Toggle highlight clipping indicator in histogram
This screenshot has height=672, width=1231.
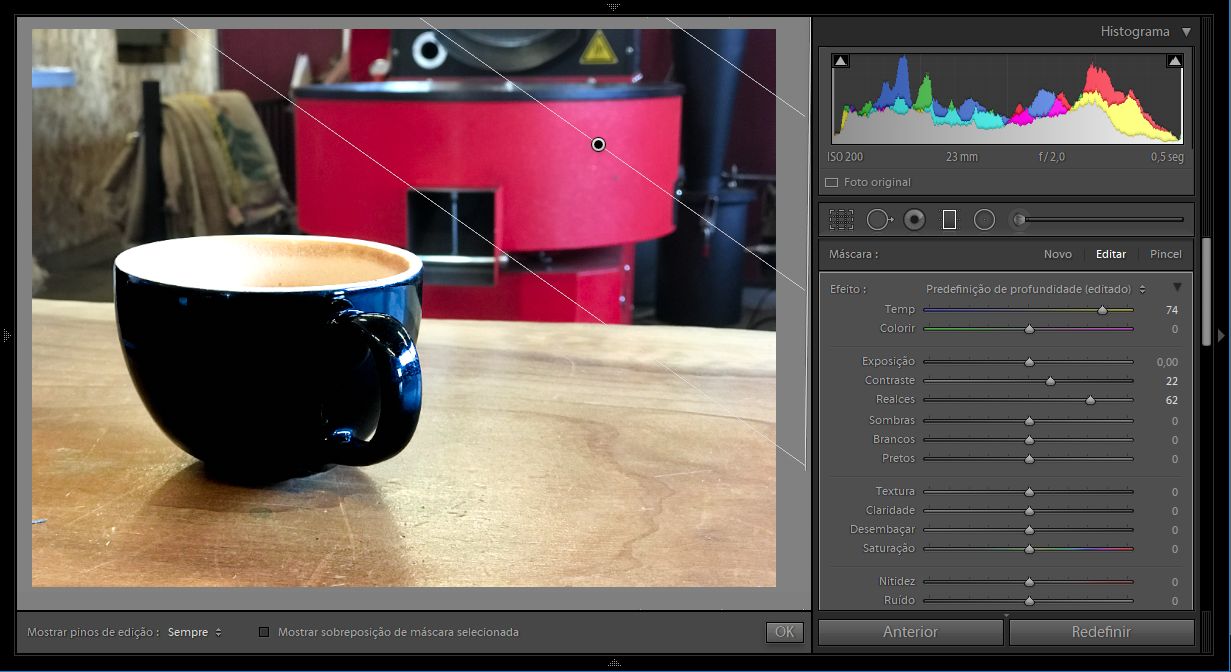click(x=1174, y=62)
